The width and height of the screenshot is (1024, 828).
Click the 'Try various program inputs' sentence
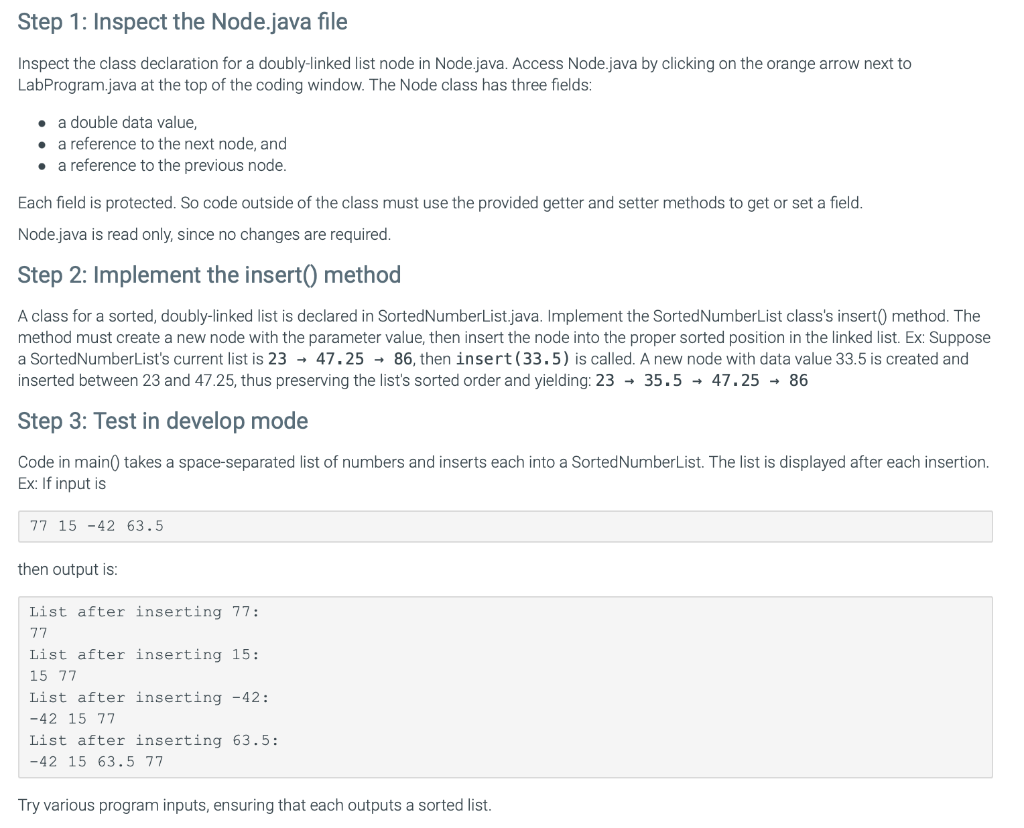coord(254,805)
